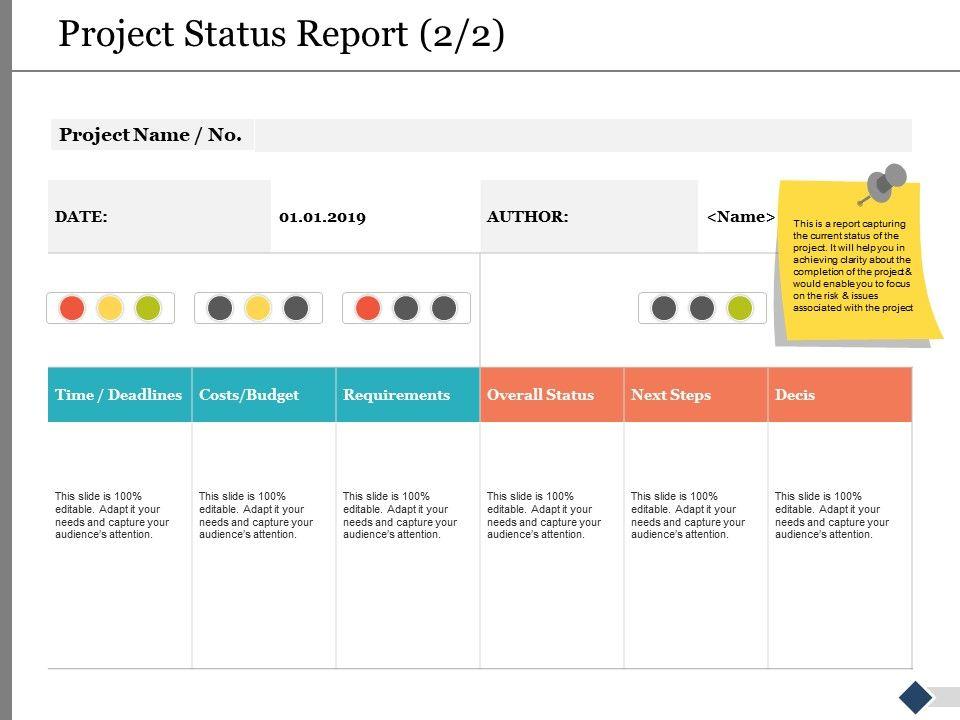Click the date value 01.01.2019
Screen dimensions: 960x720
[322, 216]
